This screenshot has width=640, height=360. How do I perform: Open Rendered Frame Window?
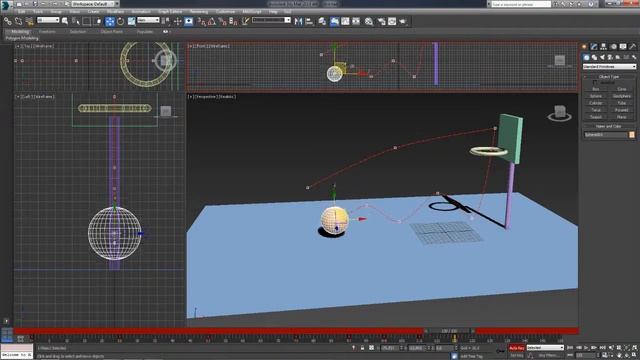point(392,21)
